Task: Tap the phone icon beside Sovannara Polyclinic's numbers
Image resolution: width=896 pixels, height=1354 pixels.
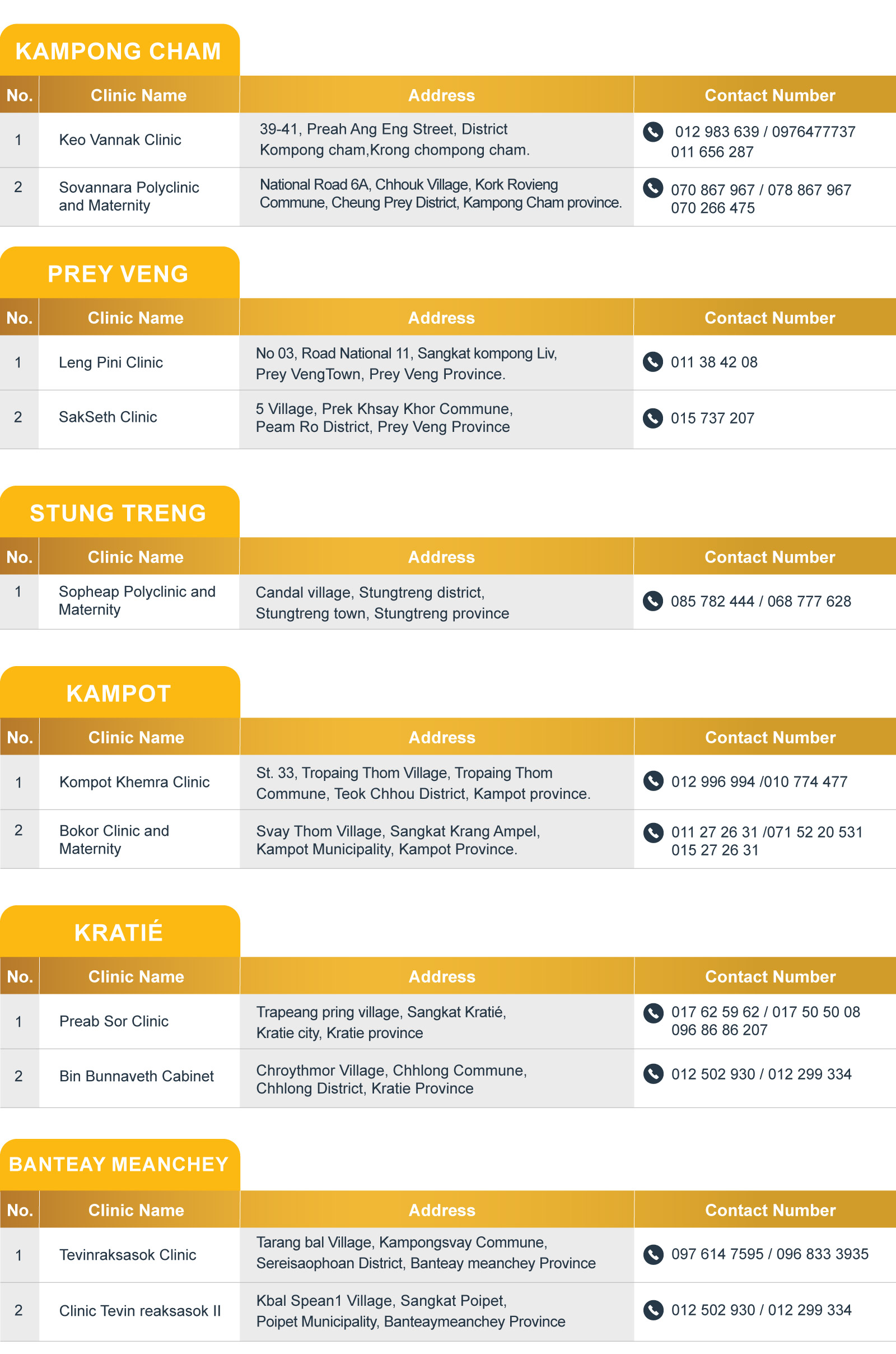Action: (652, 188)
